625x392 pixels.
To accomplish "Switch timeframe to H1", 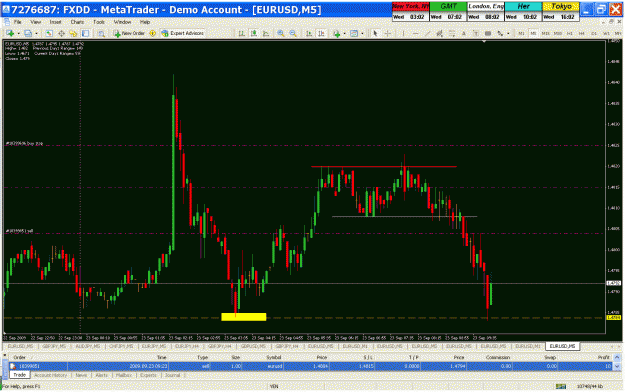I will pyautogui.click(x=570, y=33).
